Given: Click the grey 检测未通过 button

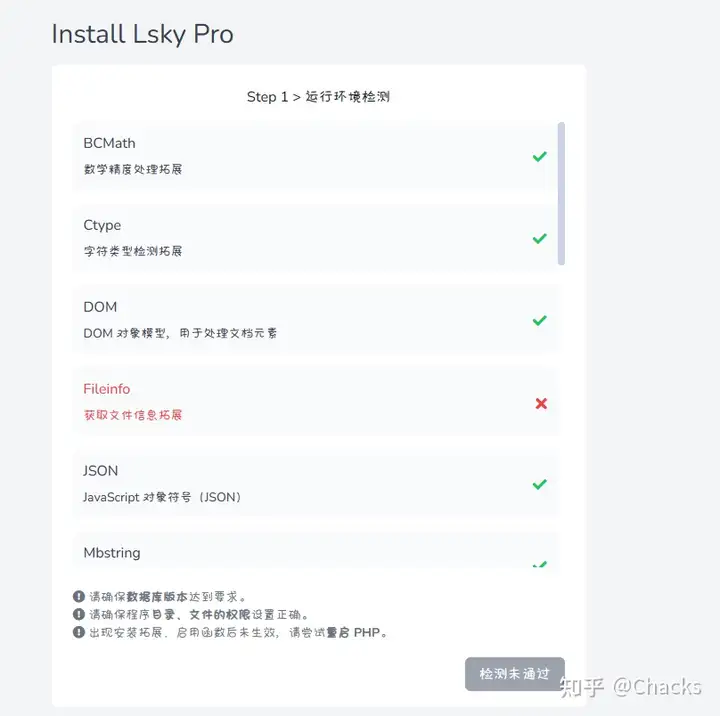Looking at the screenshot, I should coord(515,674).
